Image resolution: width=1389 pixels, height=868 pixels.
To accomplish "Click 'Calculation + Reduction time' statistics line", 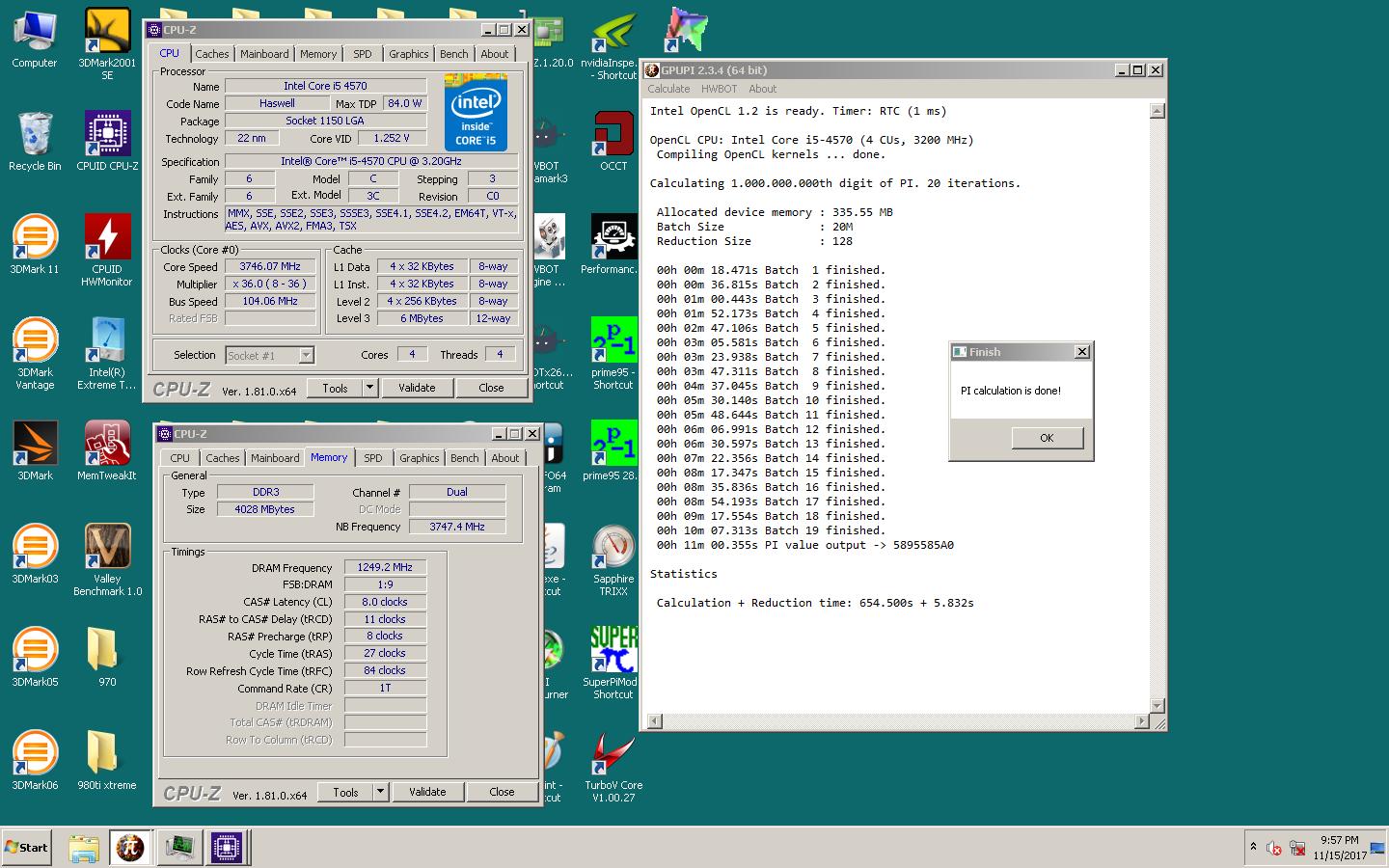I will [815, 603].
